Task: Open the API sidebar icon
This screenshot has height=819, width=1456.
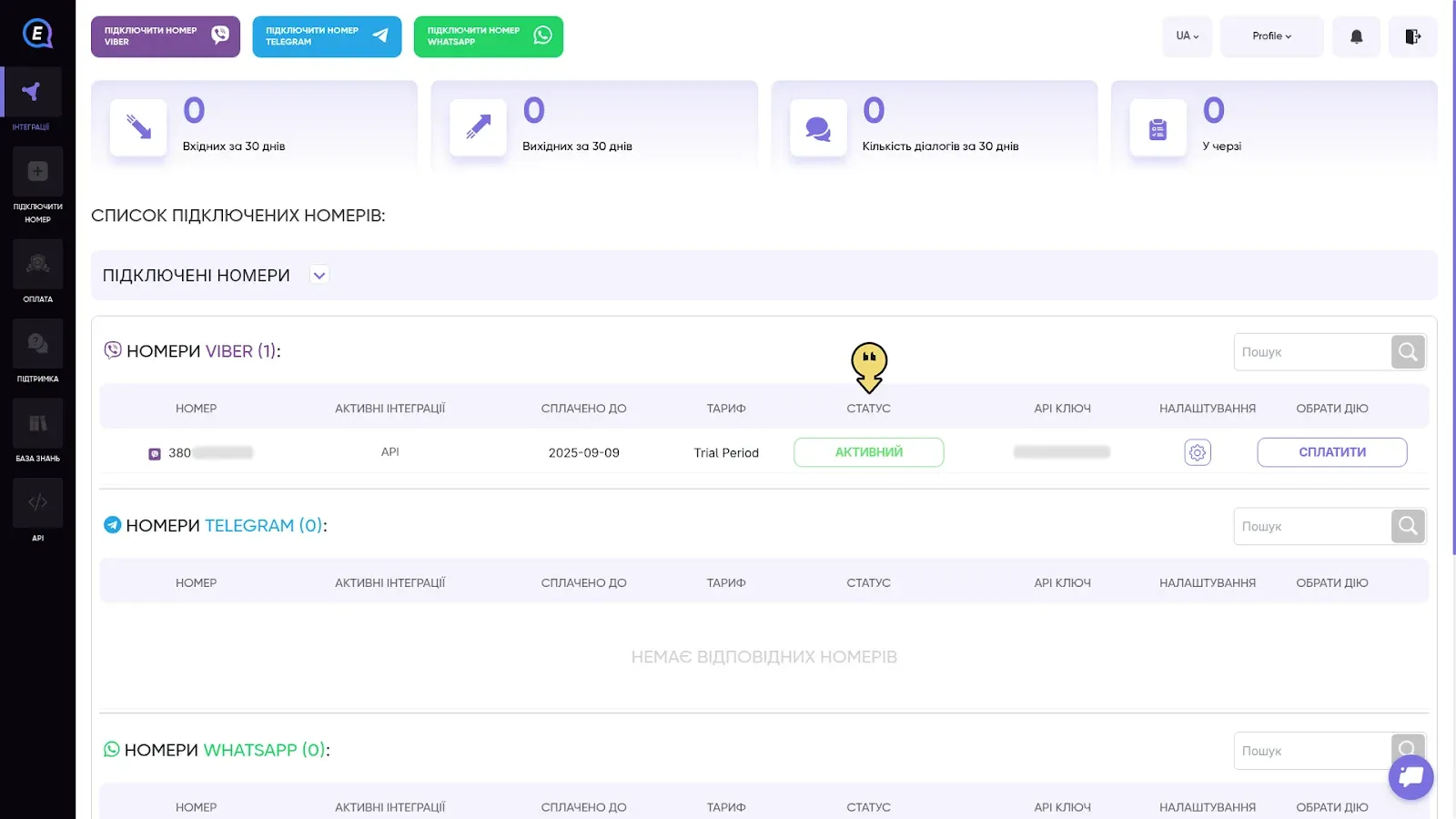Action: 37,502
